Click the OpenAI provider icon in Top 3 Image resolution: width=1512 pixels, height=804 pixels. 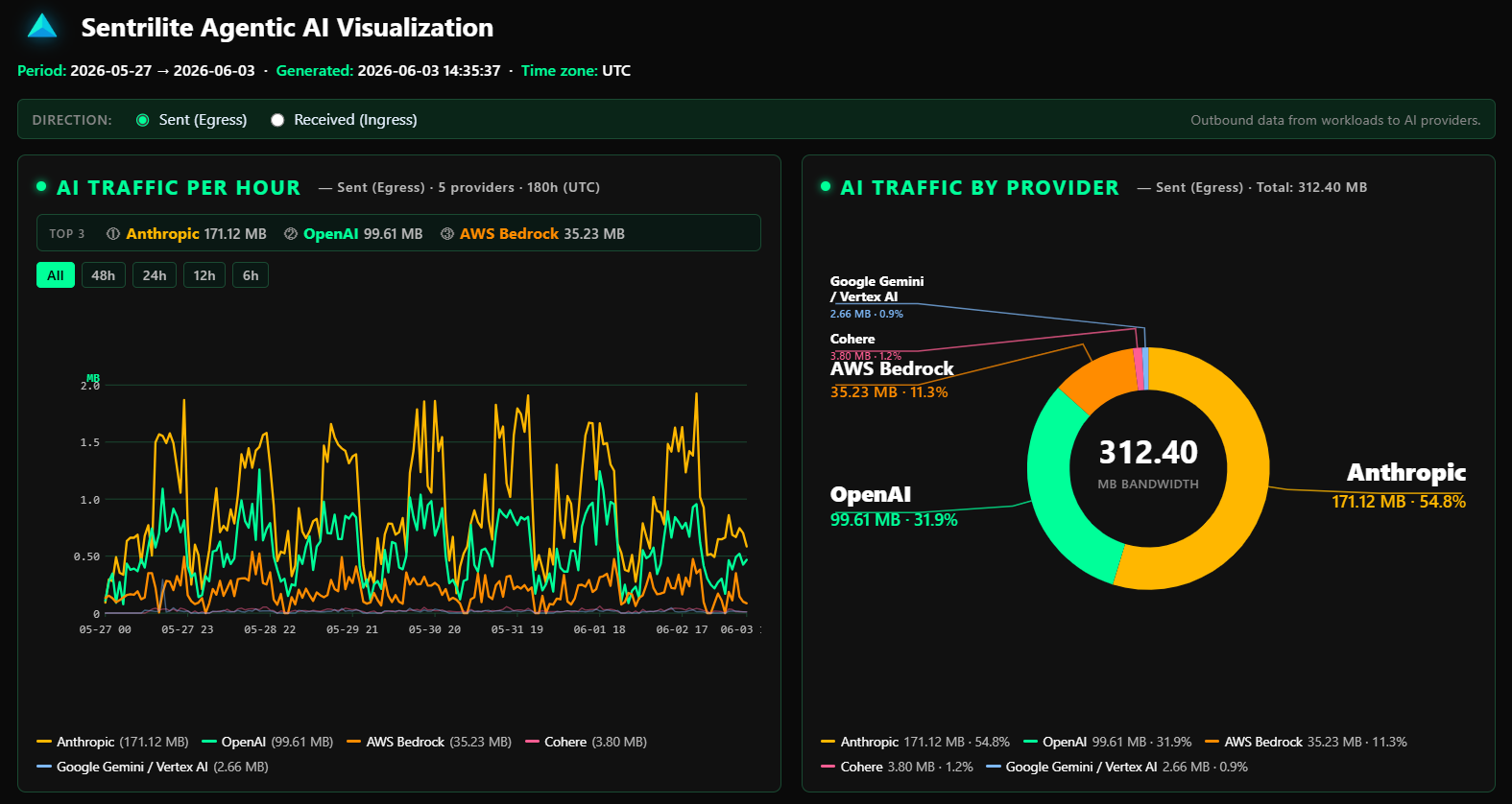(x=291, y=234)
